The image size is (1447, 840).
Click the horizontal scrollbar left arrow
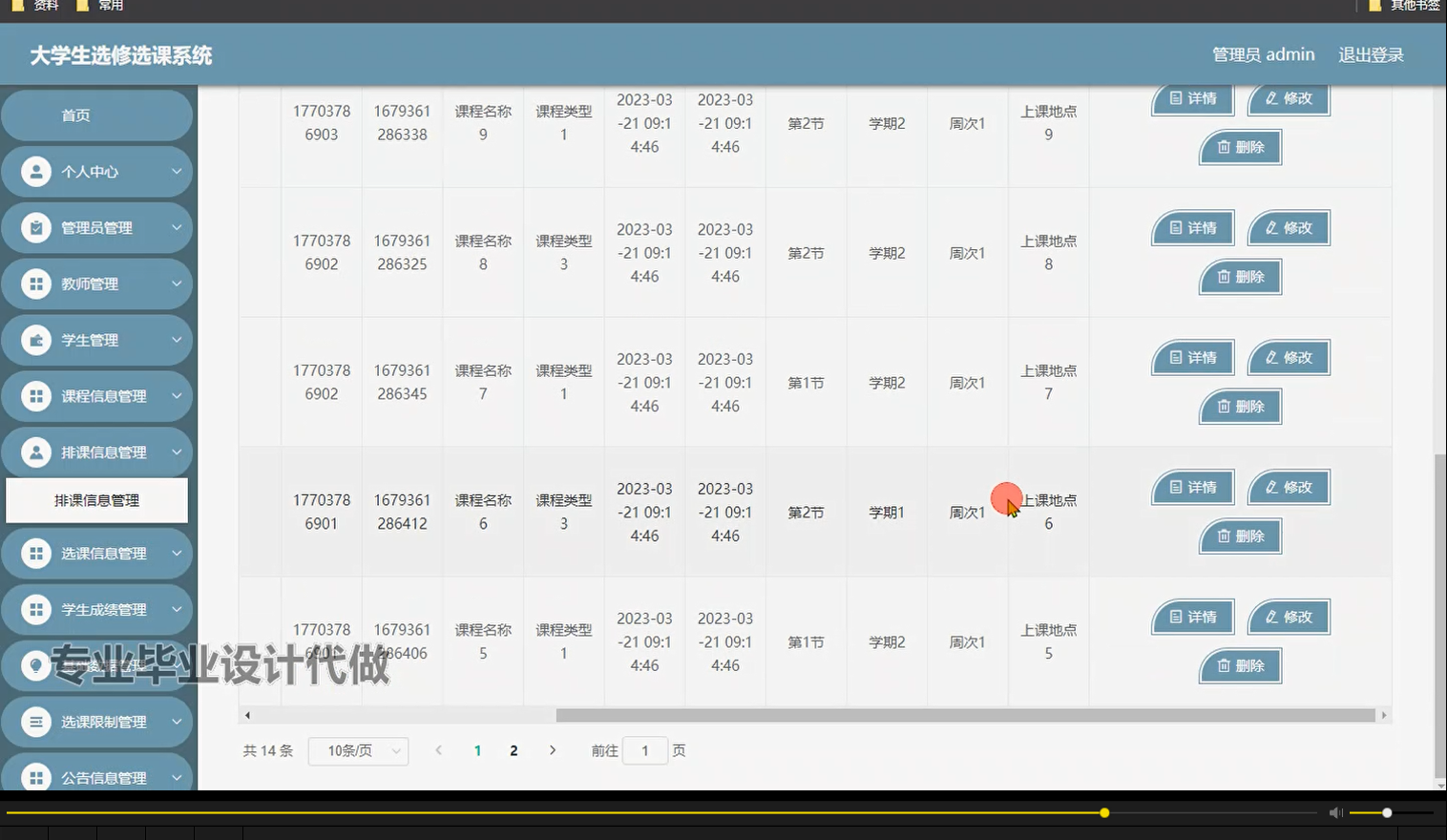[247, 715]
